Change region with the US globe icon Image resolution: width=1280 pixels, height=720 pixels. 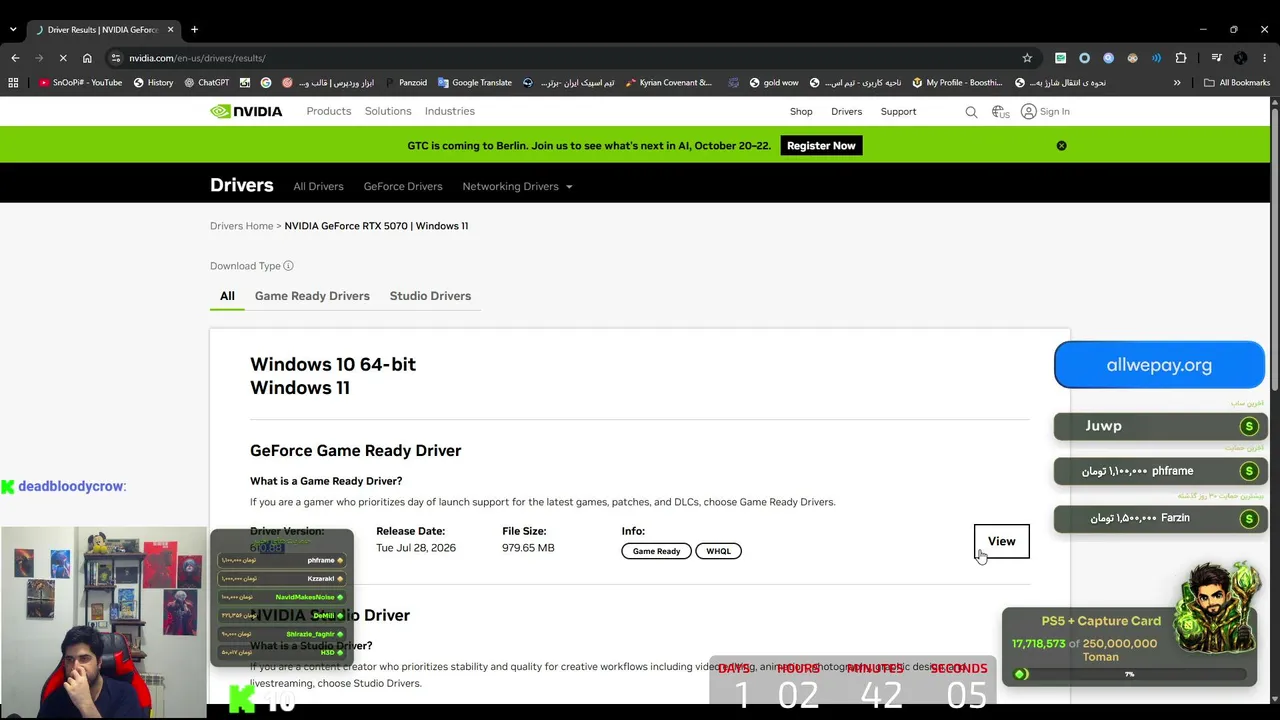point(1000,112)
